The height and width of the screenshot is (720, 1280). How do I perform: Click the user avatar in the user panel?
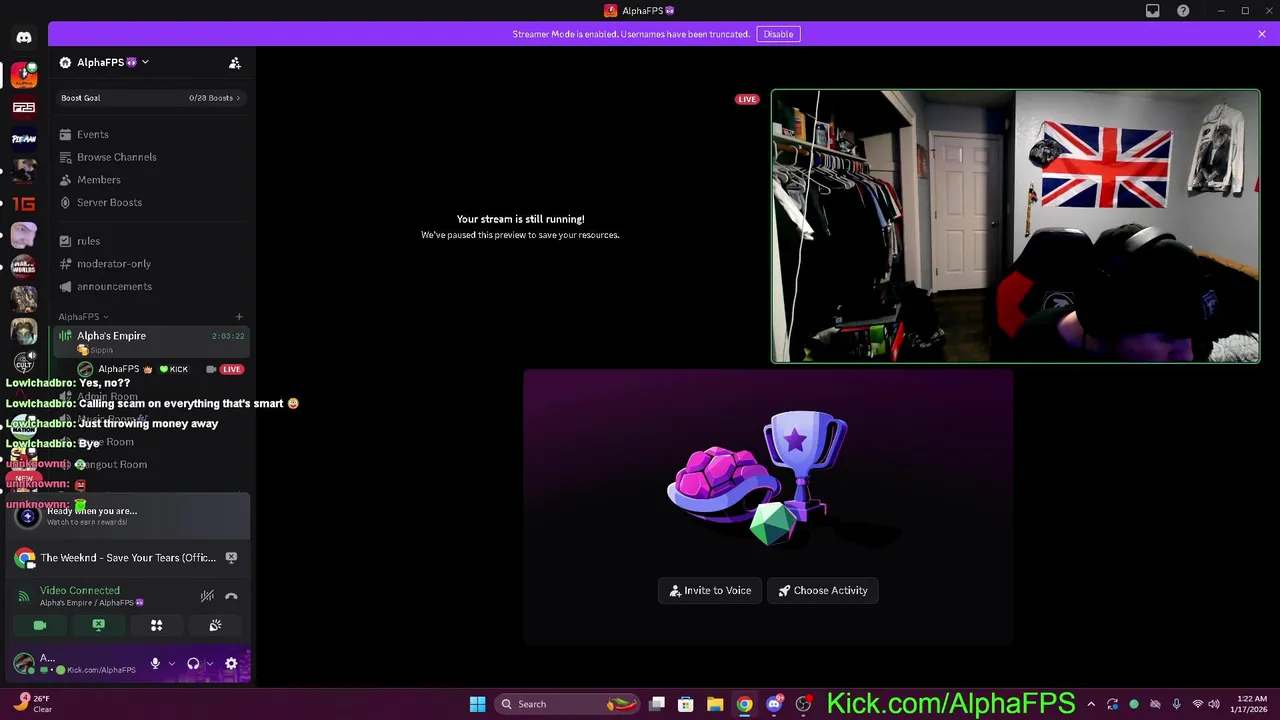pos(23,664)
